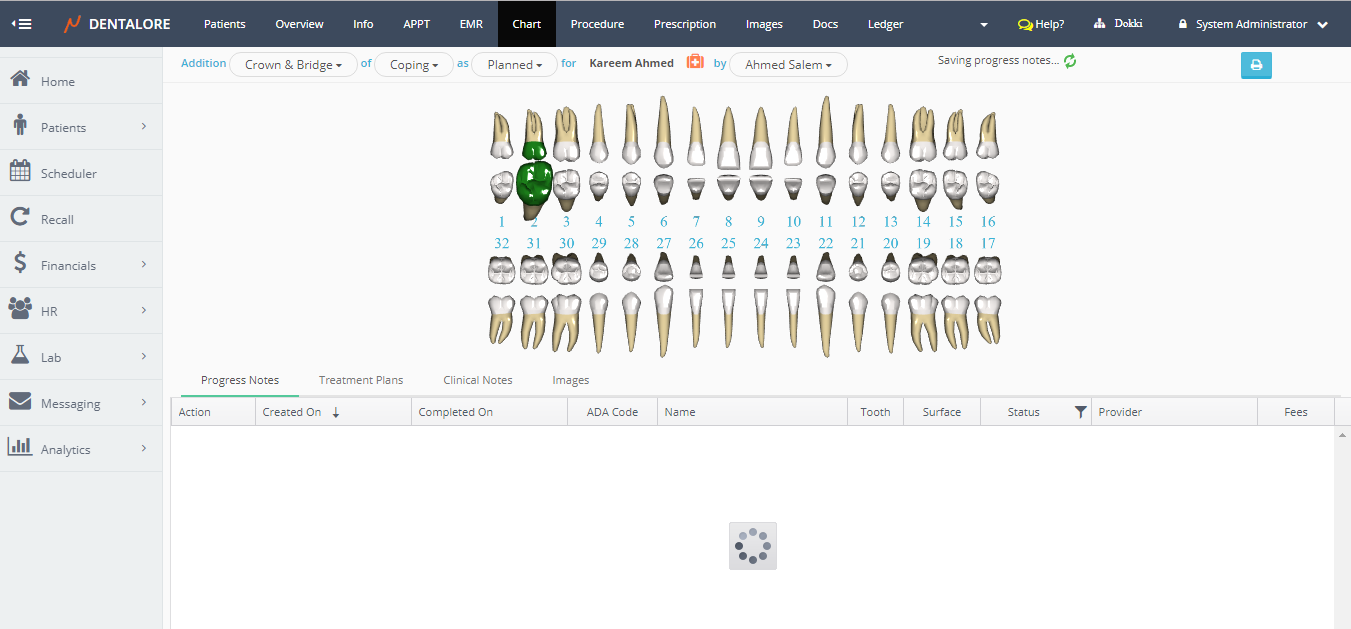Viewport: 1351px width, 629px height.
Task: Click the Status column filter icon
Action: [x=1080, y=412]
